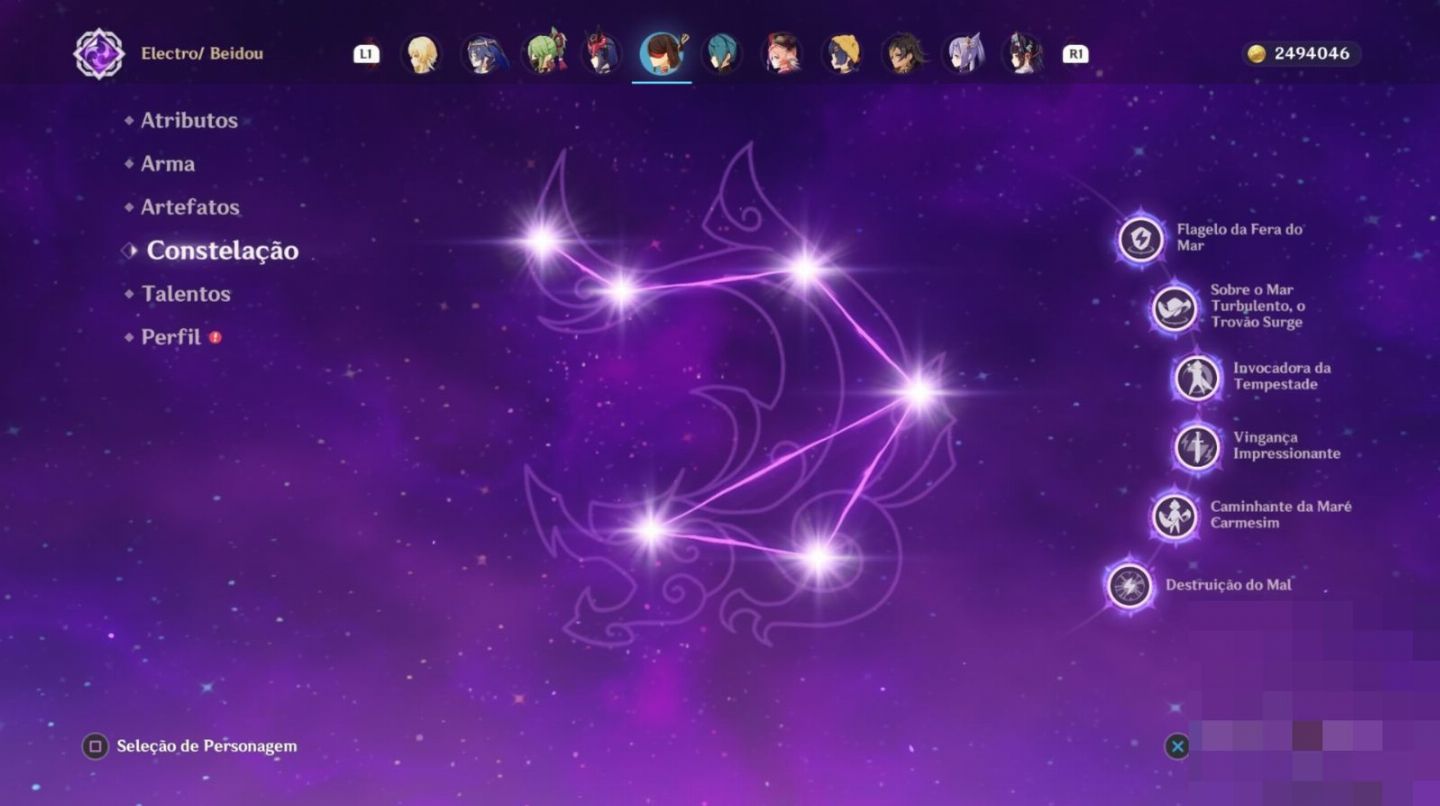1440x806 pixels.
Task: Open Caminhante da Maré Carmesim constellation icon
Action: (1175, 516)
